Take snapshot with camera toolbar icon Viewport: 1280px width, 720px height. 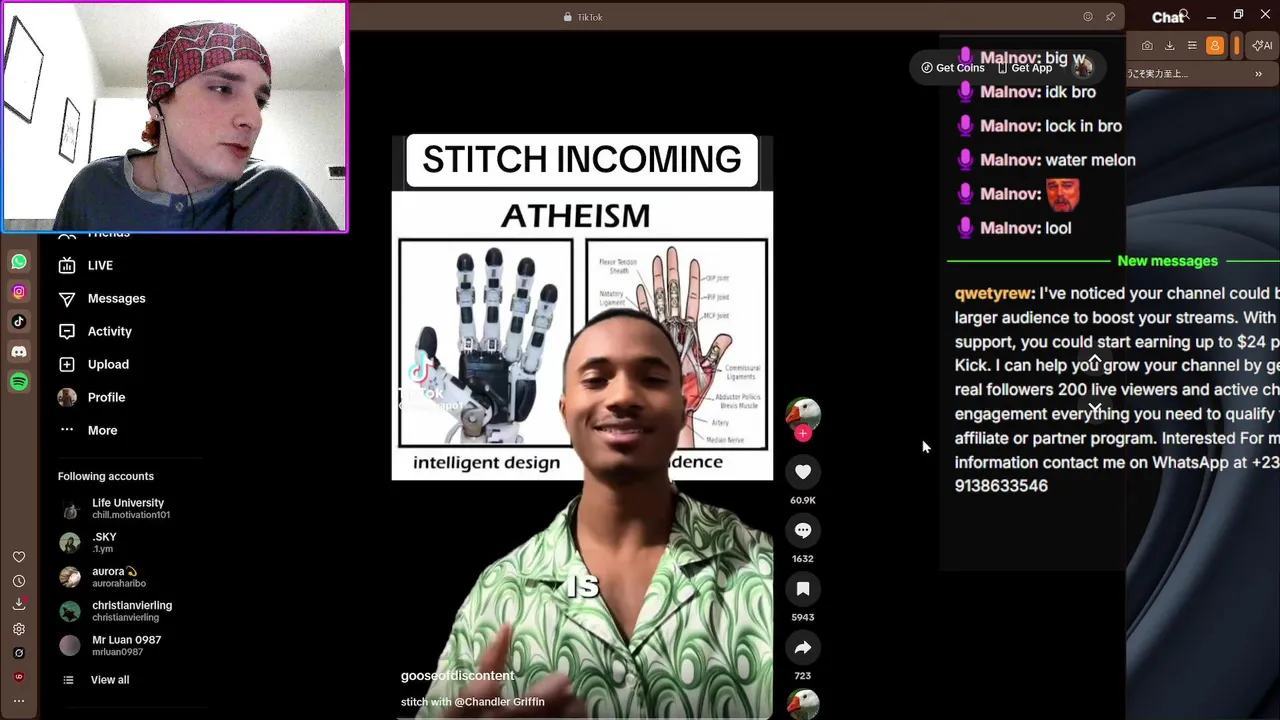tap(1147, 46)
